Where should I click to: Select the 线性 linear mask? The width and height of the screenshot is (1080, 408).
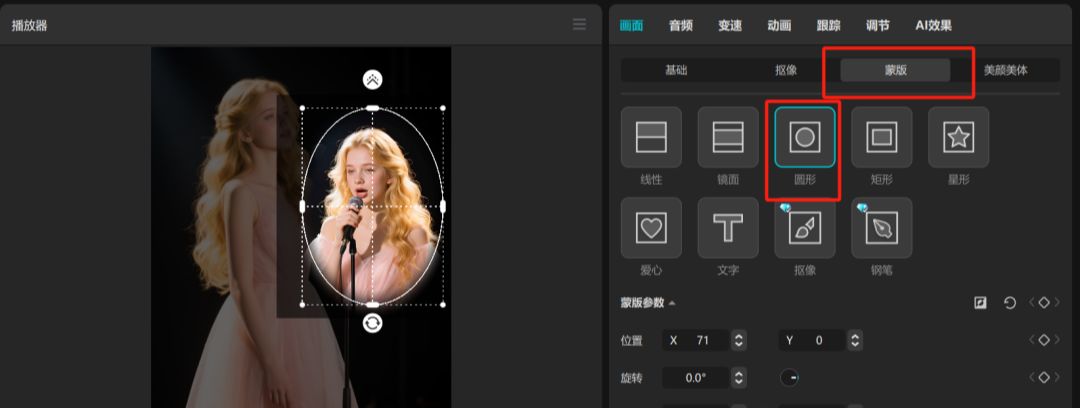click(651, 137)
